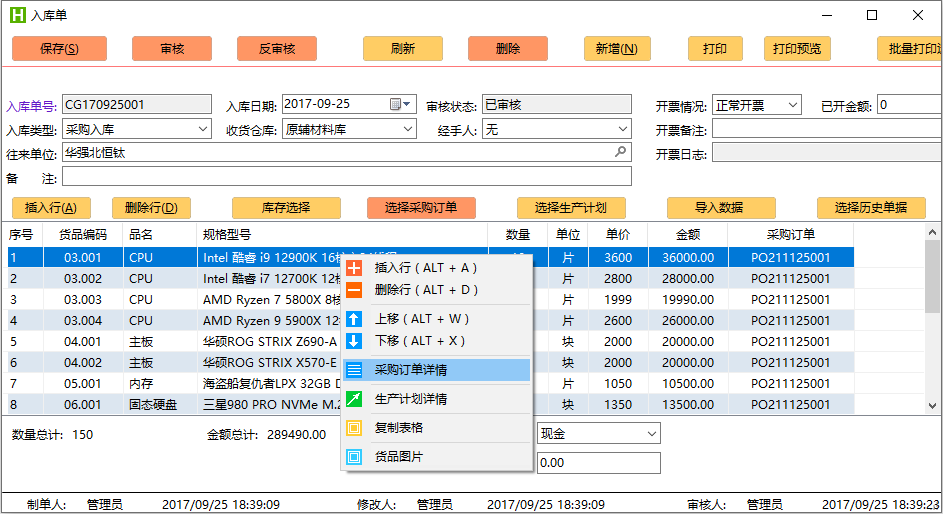Click the 删除行(D) button above the table
This screenshot has width=943, height=514.
(152, 208)
